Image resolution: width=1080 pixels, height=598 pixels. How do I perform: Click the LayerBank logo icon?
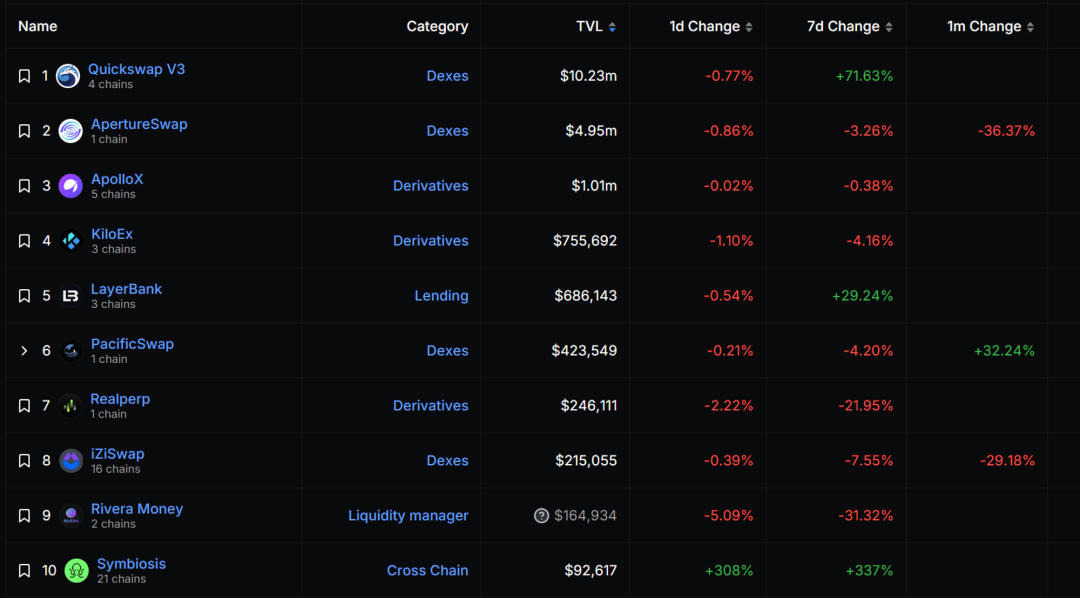point(71,296)
